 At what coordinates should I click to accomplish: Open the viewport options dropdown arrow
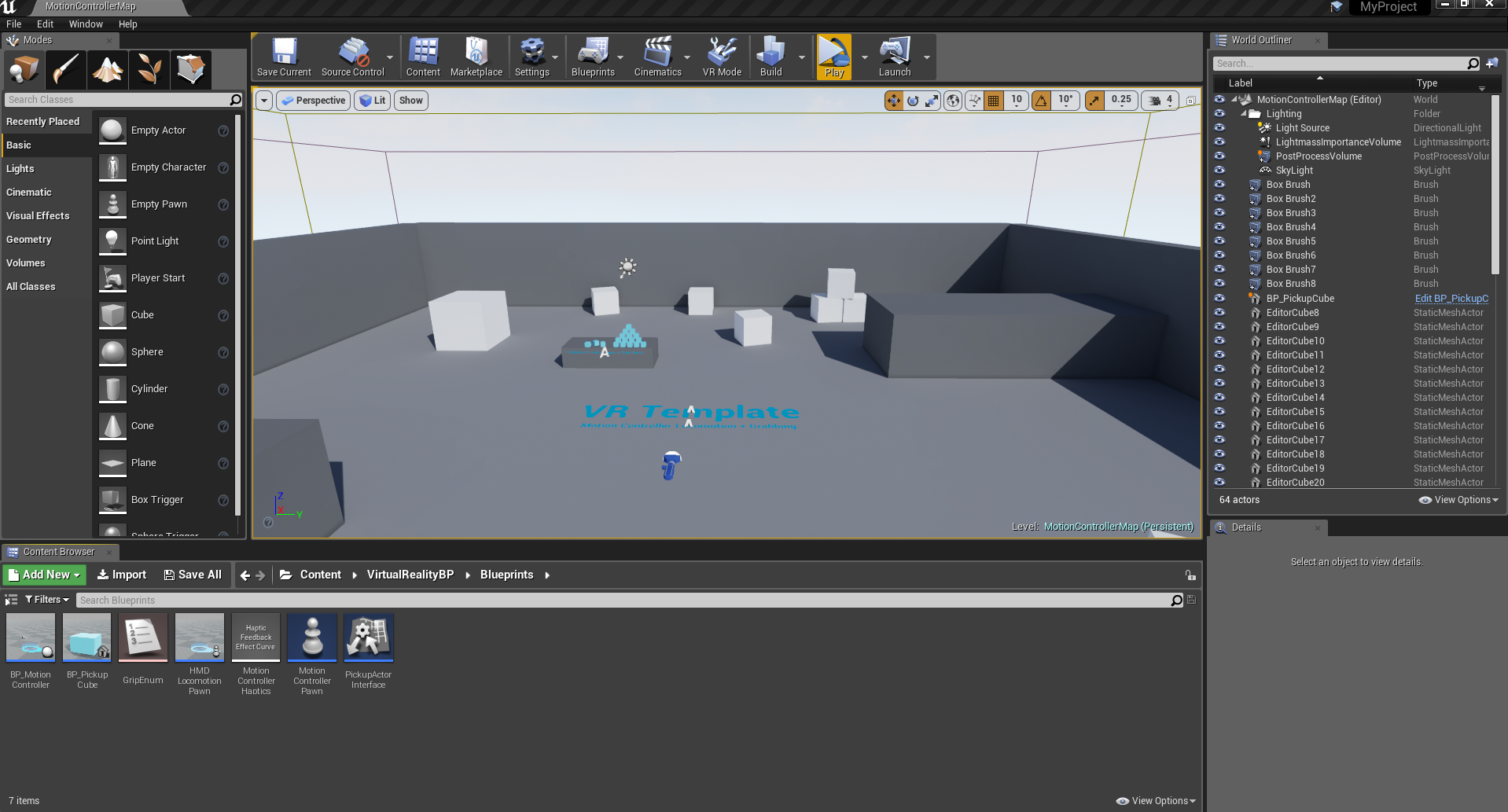click(264, 101)
